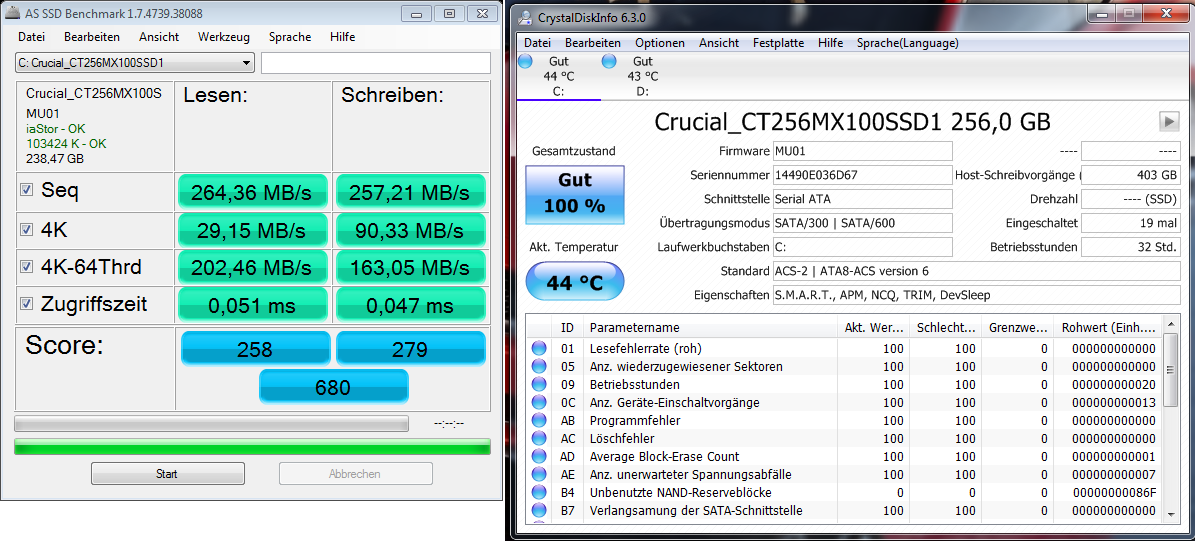Image resolution: width=1195 pixels, height=541 pixels.
Task: Click the ID column header
Action: (x=569, y=328)
